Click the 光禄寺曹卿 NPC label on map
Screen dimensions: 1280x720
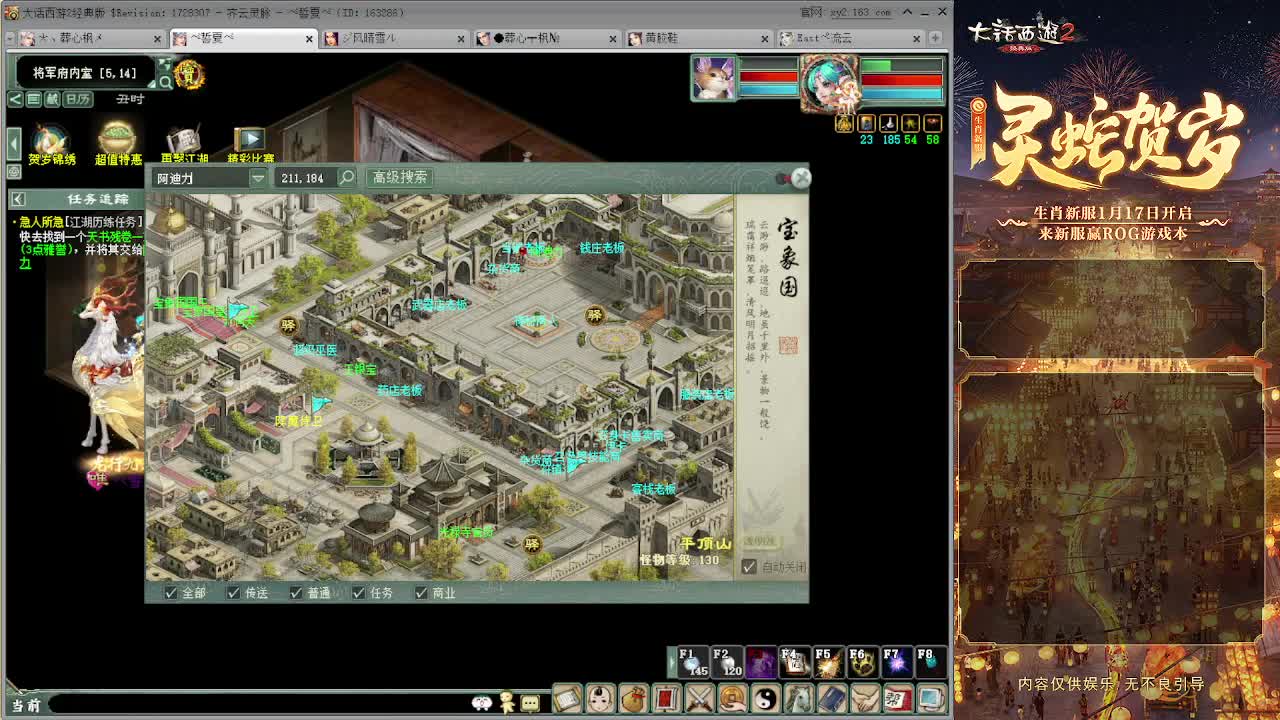pos(466,532)
